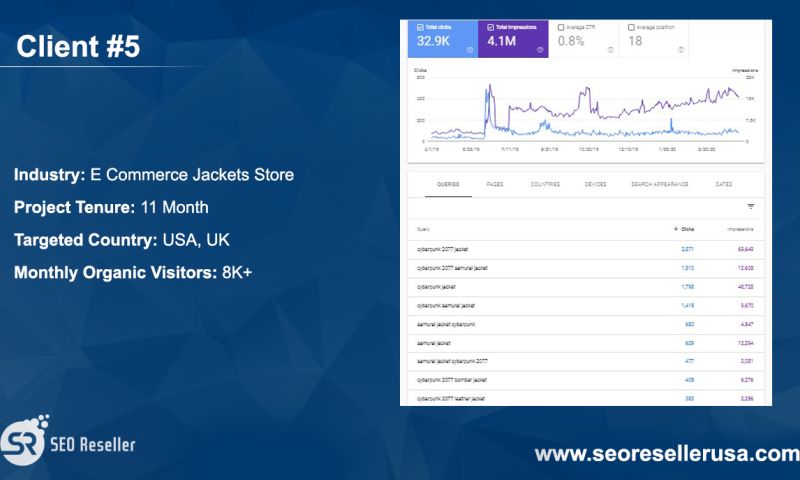Uncheck the Total impressions checkbox
Screen dimensions: 800x480
pos(489,27)
